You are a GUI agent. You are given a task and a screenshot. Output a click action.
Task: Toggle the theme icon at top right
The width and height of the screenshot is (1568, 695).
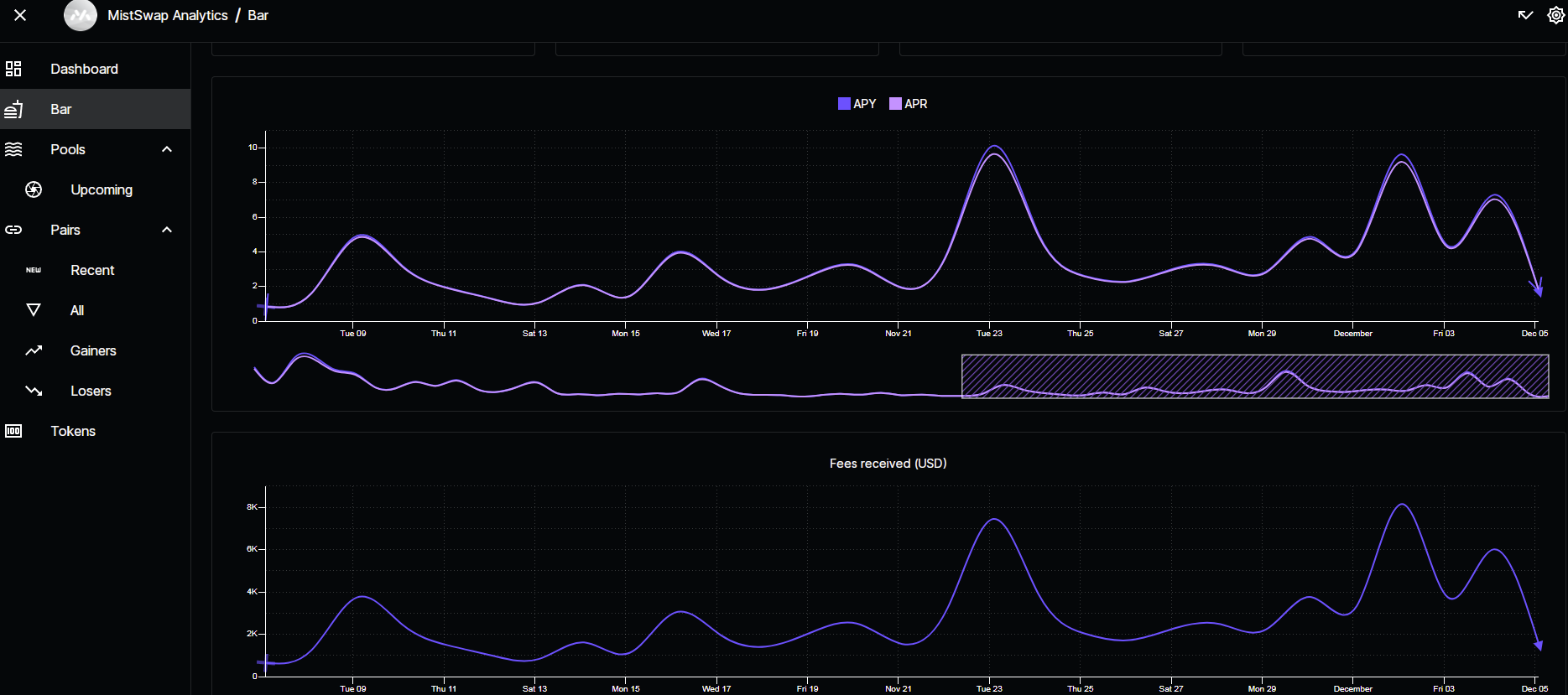pyautogui.click(x=1525, y=15)
